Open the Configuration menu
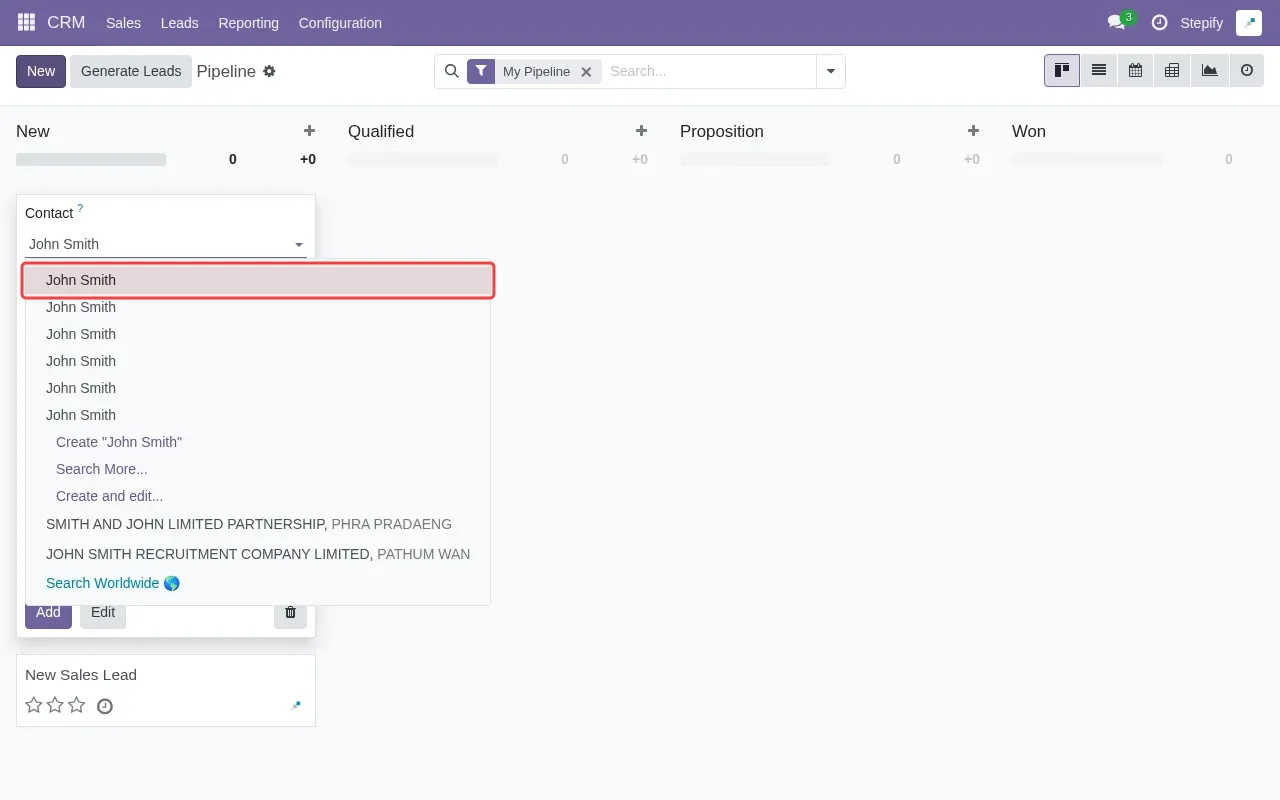This screenshot has height=800, width=1280. point(339,22)
